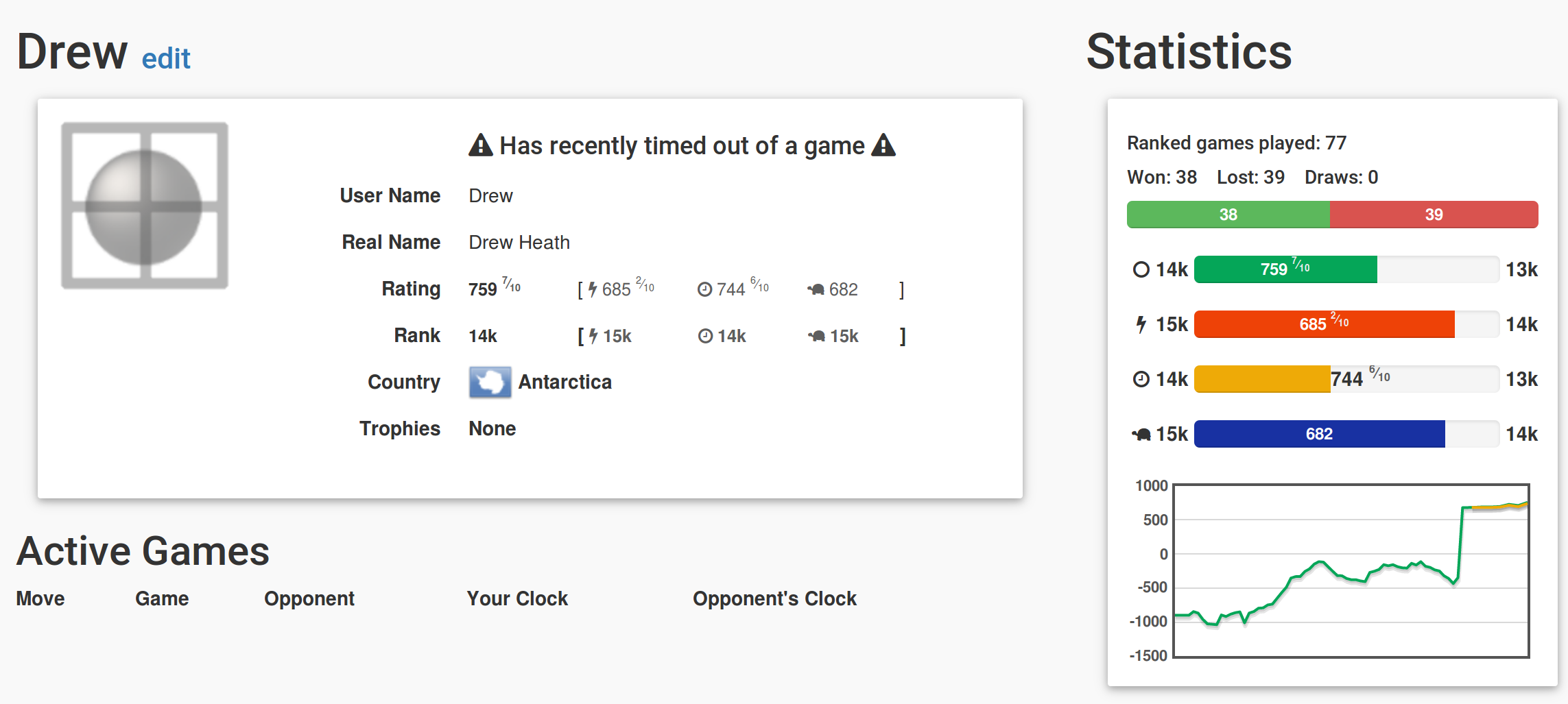Click the orange-red blitz 685 rating bar
1568x704 pixels.
[1325, 324]
